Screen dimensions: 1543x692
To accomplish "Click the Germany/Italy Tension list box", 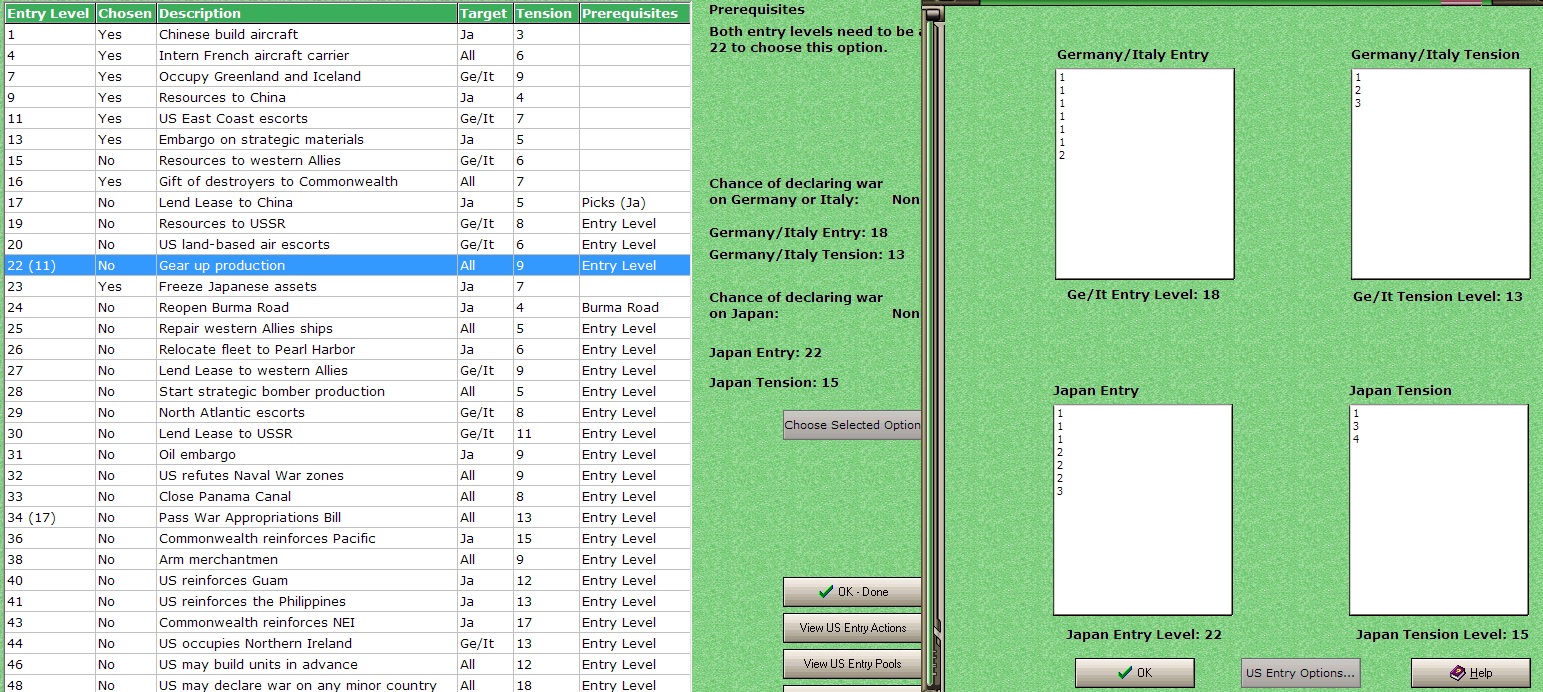I will 1440,173.
